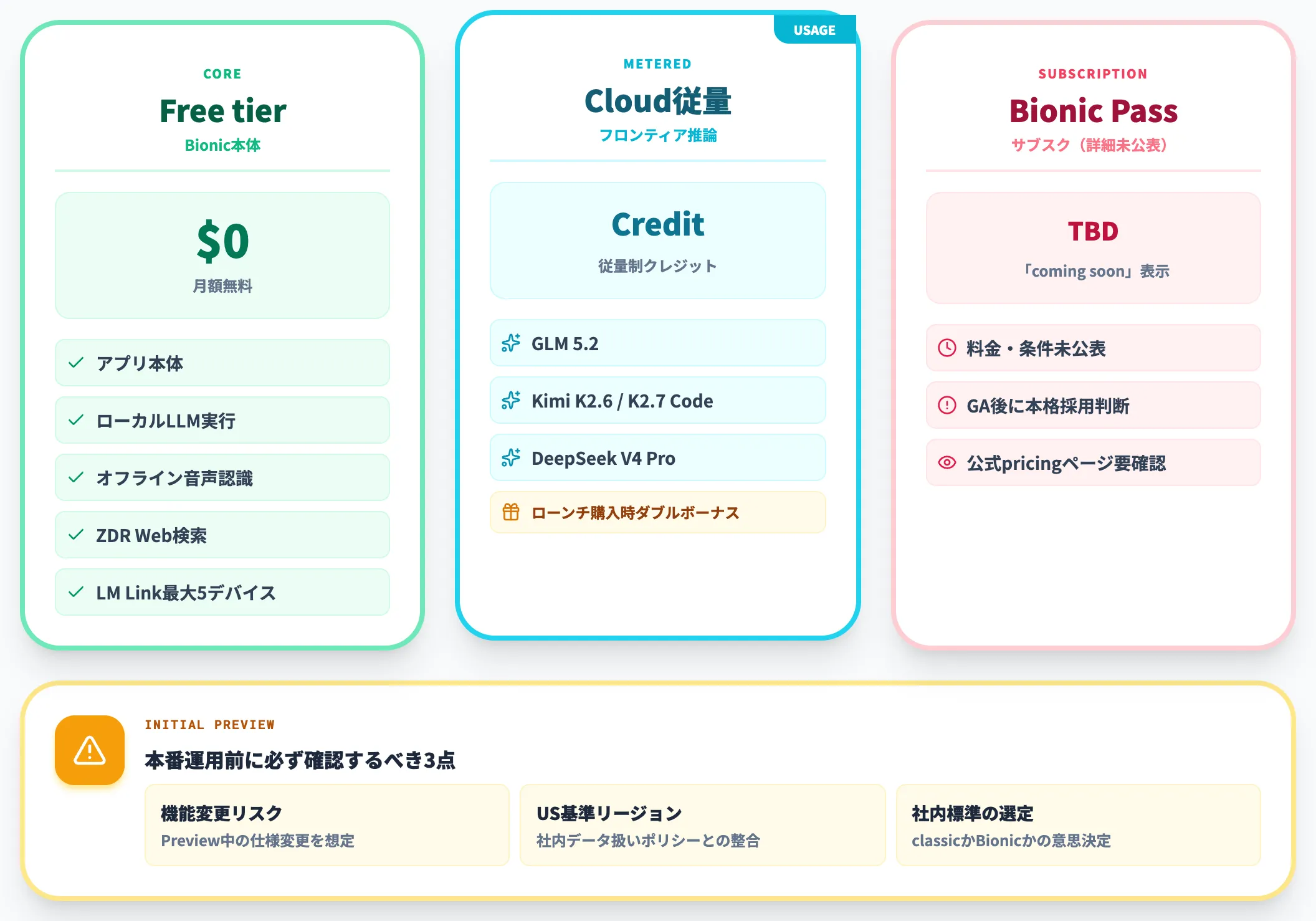The height and width of the screenshot is (921, 1316).
Task: Select the TBD coming soon price box
Action: [x=1094, y=248]
